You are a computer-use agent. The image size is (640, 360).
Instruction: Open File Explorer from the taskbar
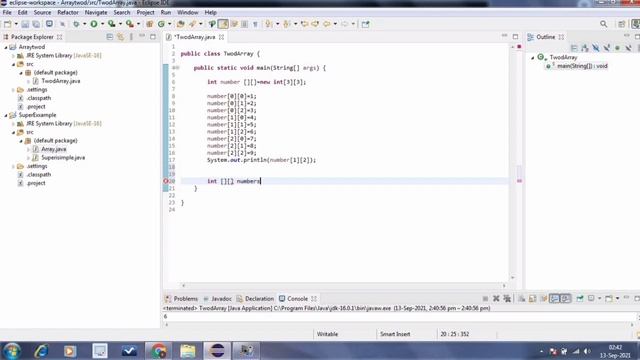click(x=188, y=351)
